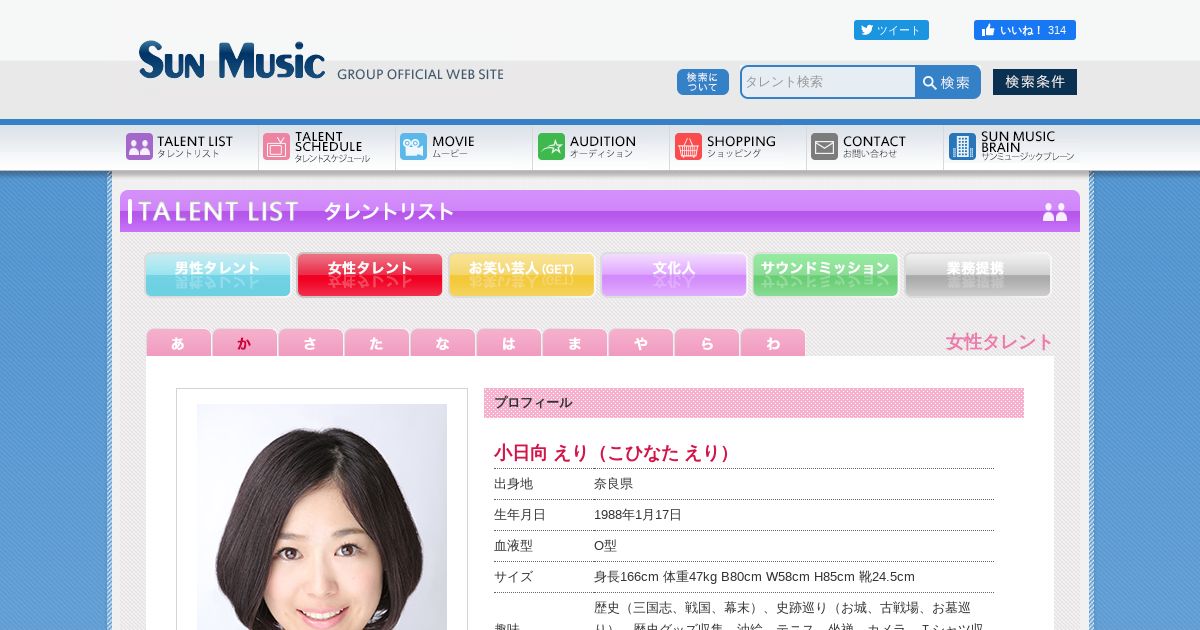1200x630 pixels.
Task: Click the Audition star icon
Action: [x=551, y=147]
